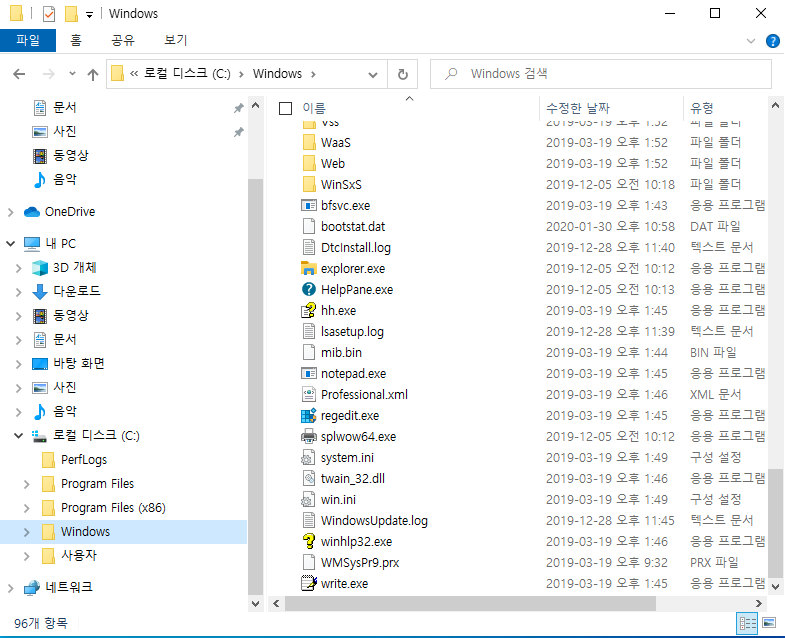This screenshot has height=638, width=785.
Task: Click write.exe icon
Action: coord(309,583)
